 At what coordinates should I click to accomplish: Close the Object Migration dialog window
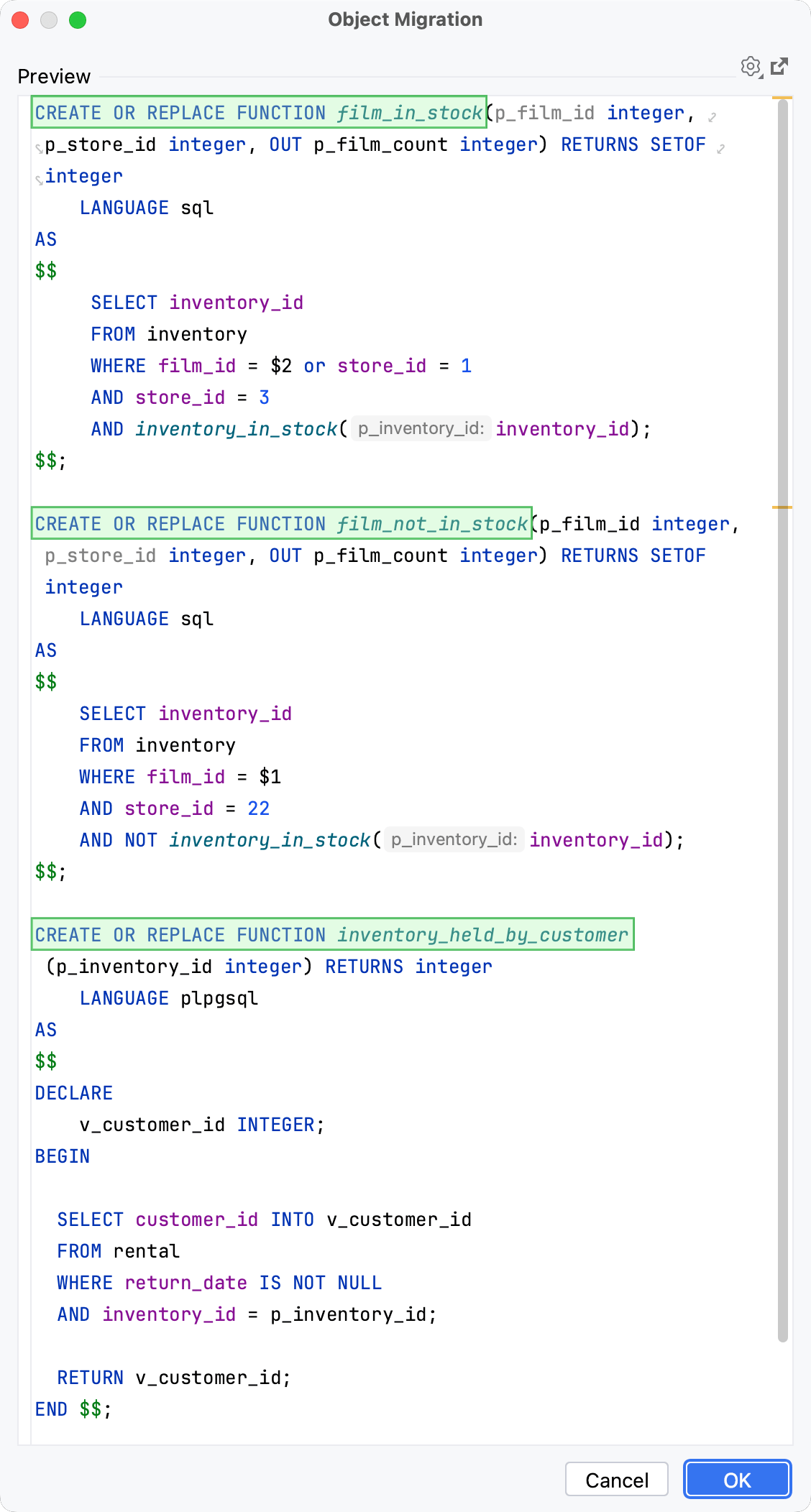(x=20, y=20)
